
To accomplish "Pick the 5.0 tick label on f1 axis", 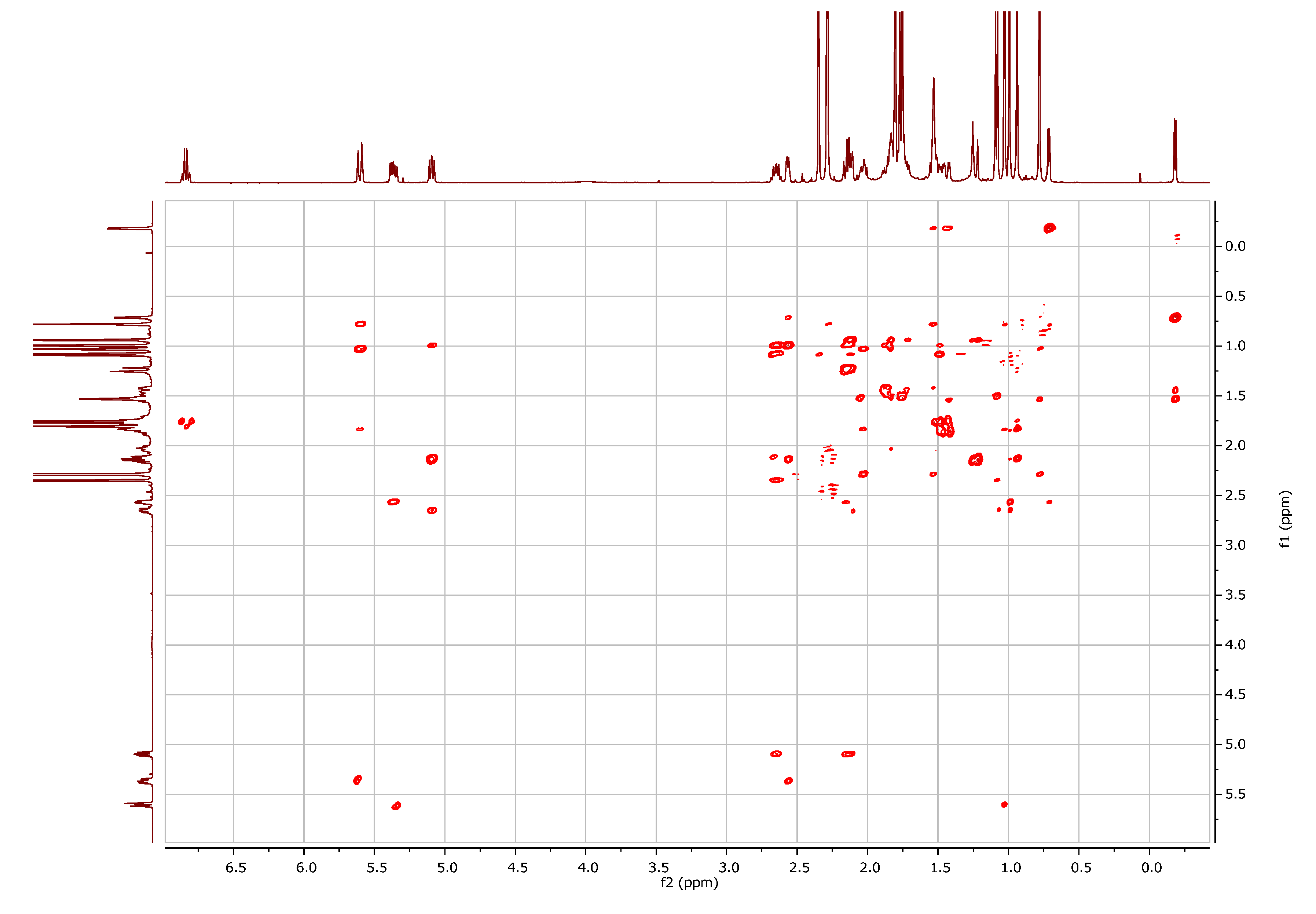I will 1235,745.
